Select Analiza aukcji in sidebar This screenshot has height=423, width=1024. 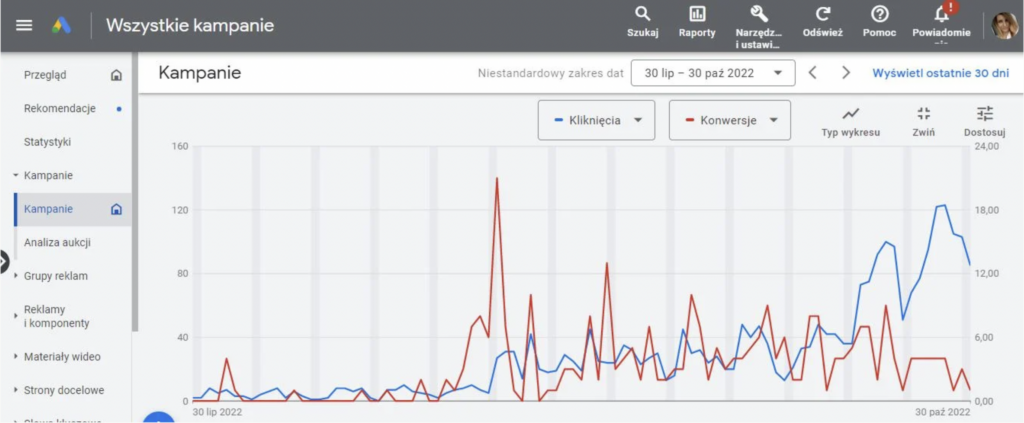[x=57, y=243]
